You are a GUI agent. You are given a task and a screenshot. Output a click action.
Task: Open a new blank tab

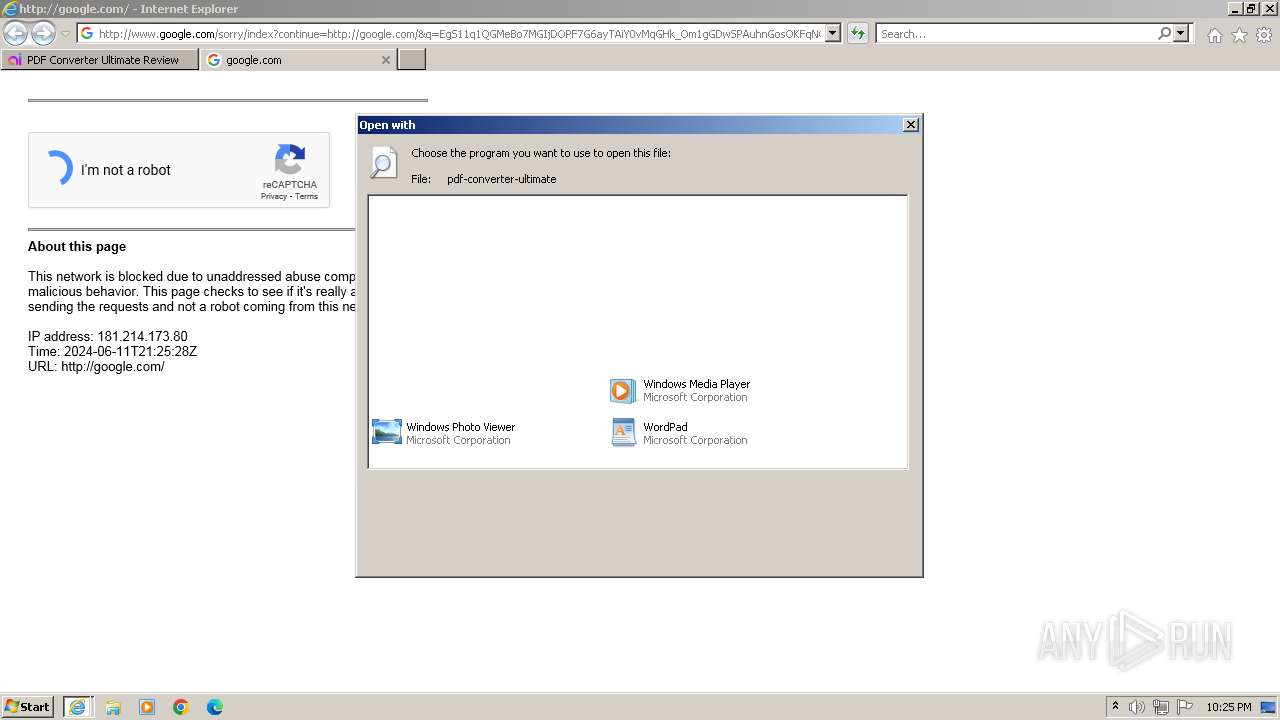coord(412,60)
